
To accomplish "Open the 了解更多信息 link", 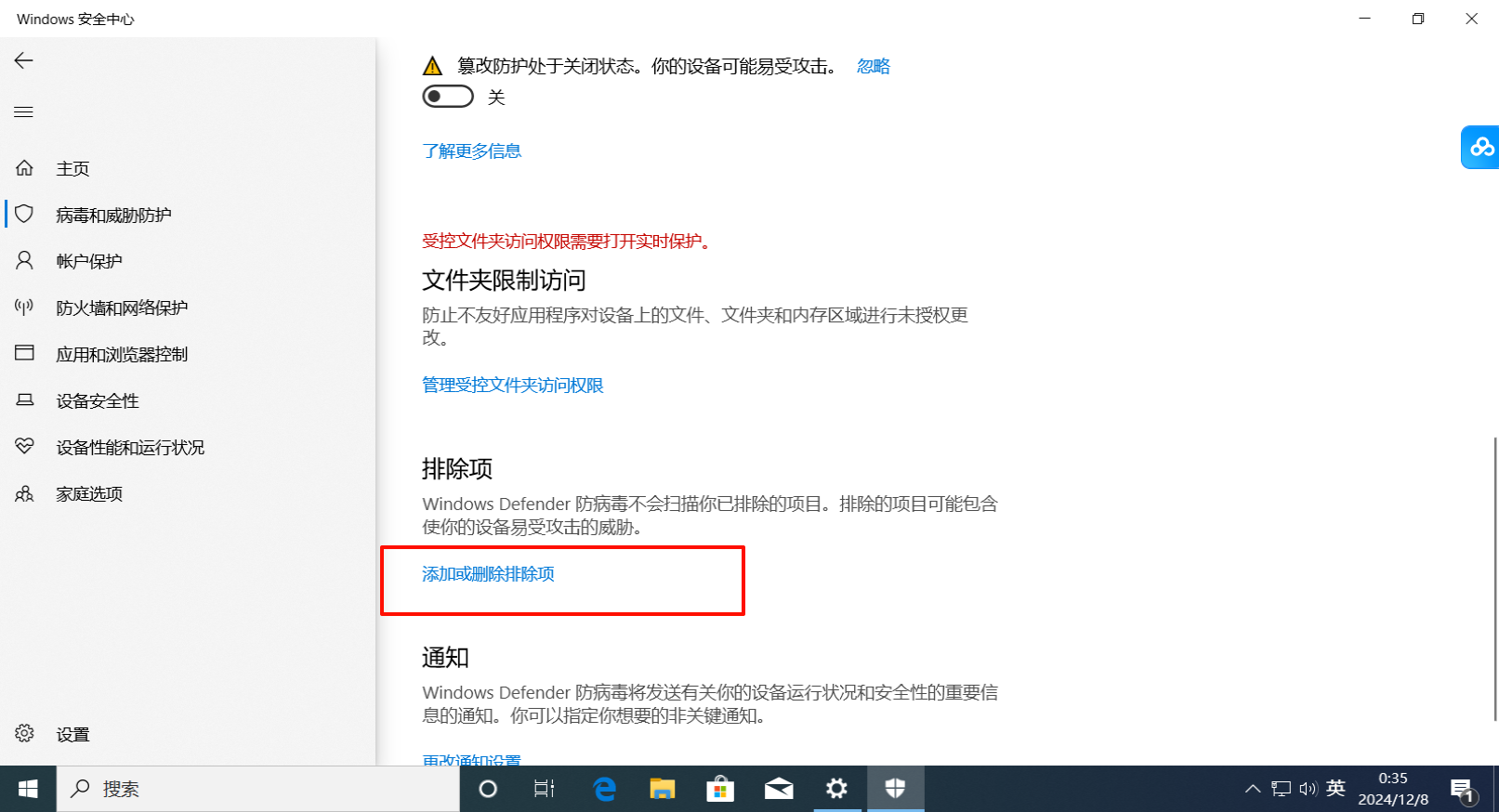I will pyautogui.click(x=472, y=151).
